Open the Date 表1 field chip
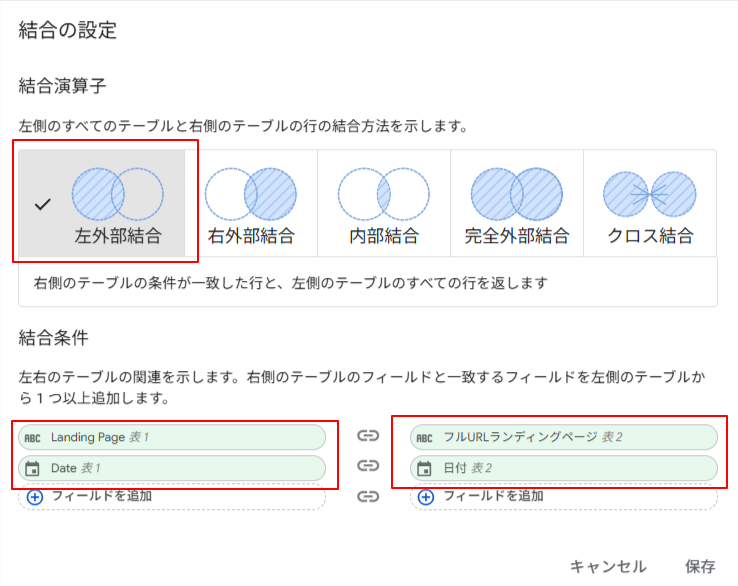Image resolution: width=738 pixels, height=586 pixels. tap(172, 468)
